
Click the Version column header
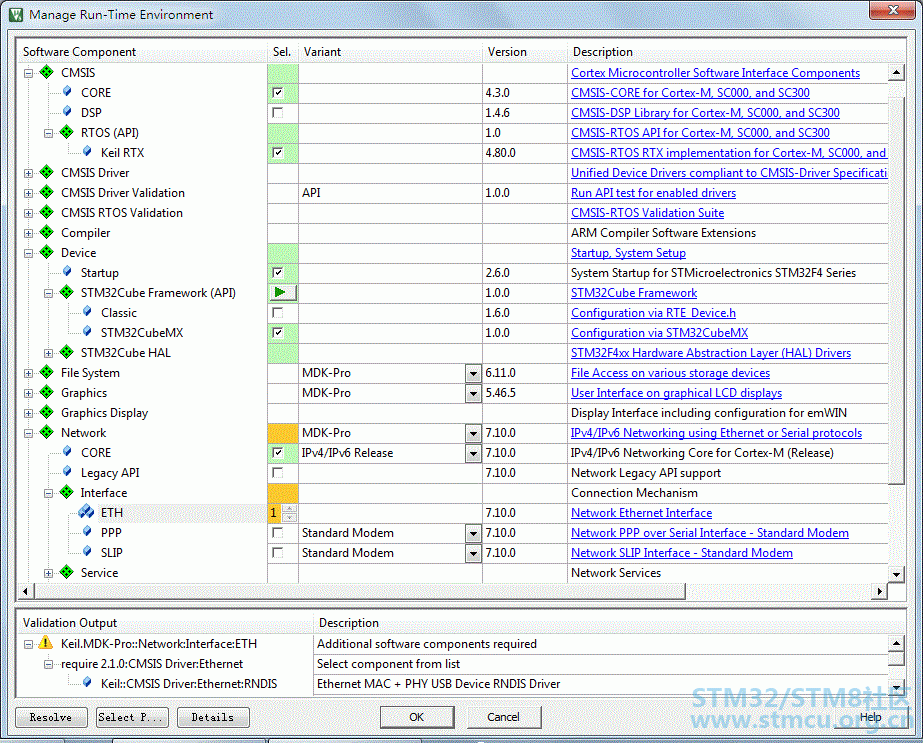click(525, 52)
